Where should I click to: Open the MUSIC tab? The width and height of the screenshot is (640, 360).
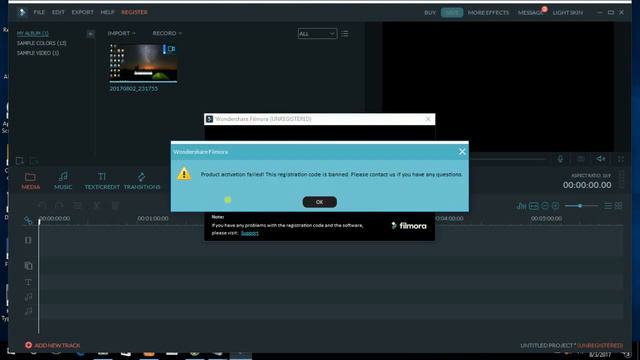tap(63, 180)
